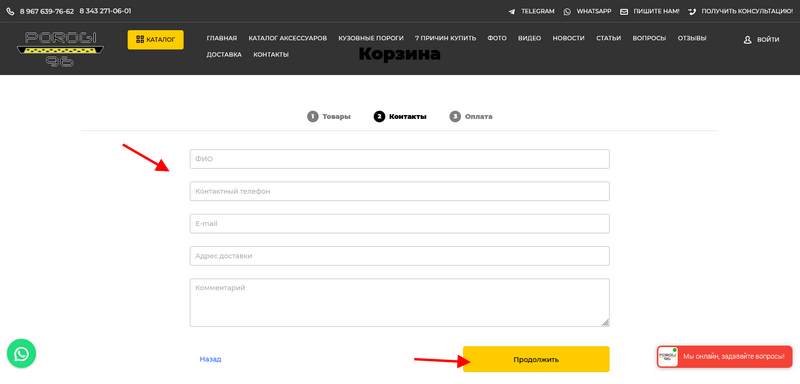Open the POROGI chat widget avatar
This screenshot has height=384, width=800.
[x=668, y=357]
